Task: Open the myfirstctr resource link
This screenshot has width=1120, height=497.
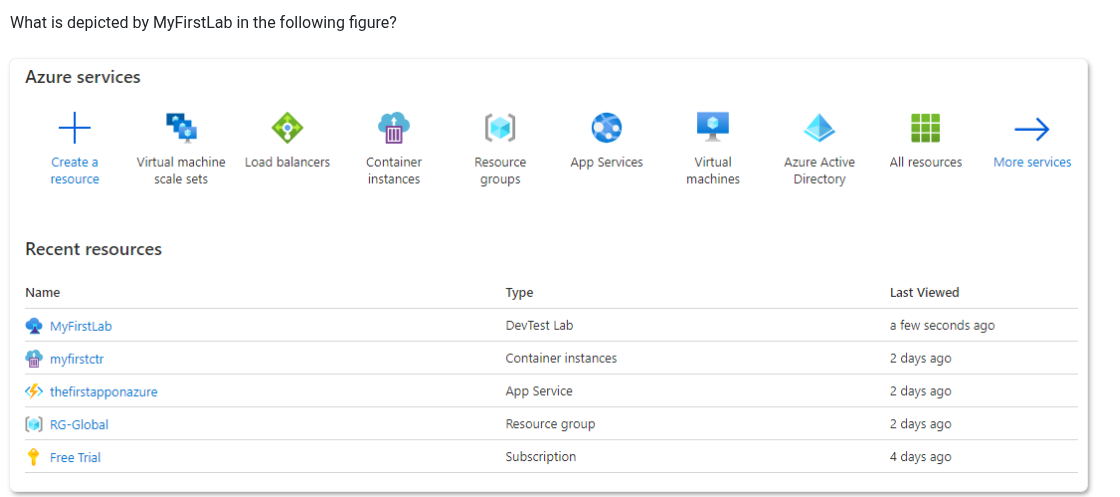Action: (76, 359)
